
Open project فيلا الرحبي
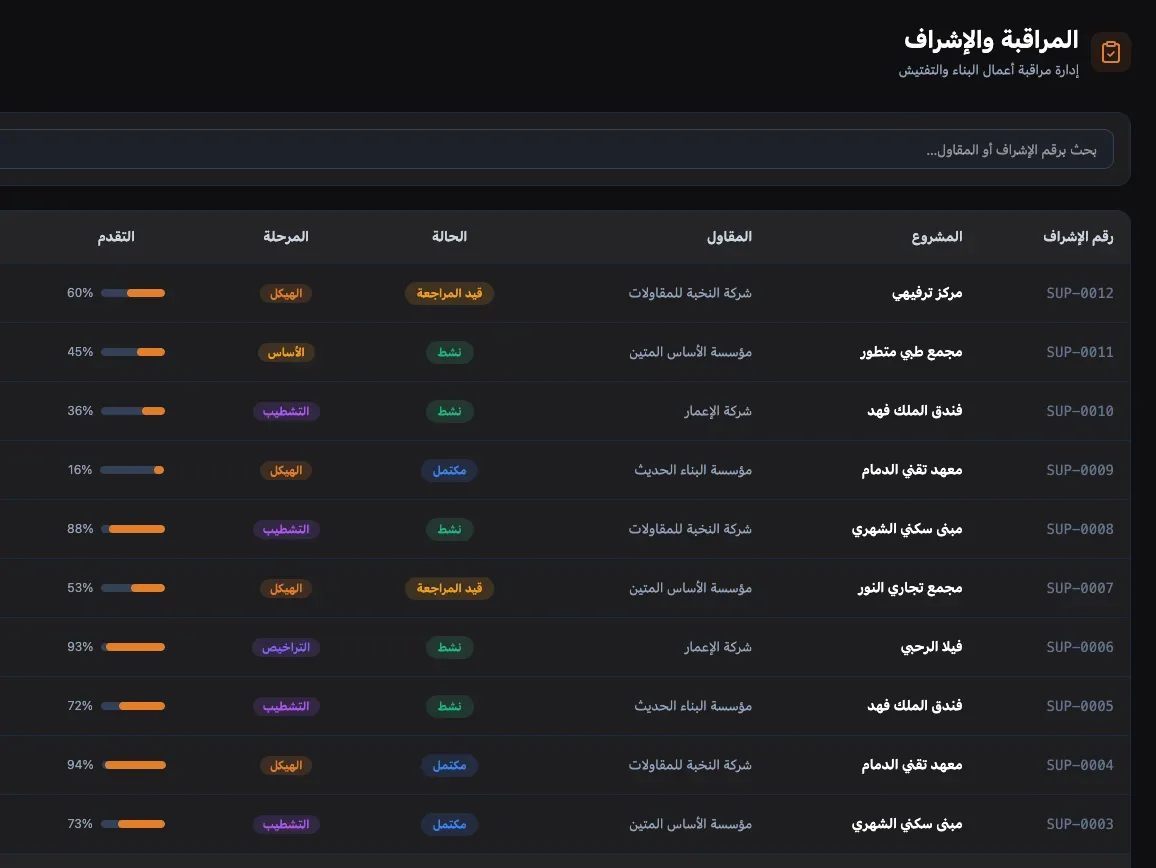[931, 647]
